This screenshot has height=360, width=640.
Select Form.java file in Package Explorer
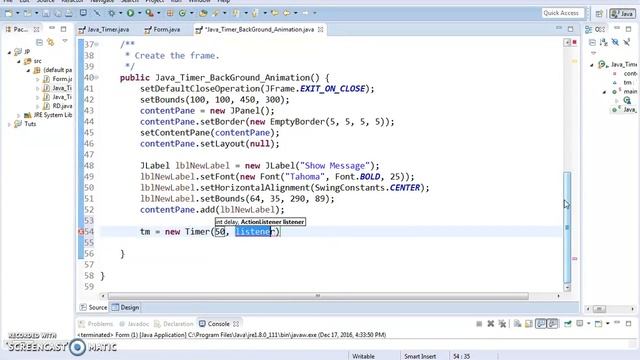58,79
